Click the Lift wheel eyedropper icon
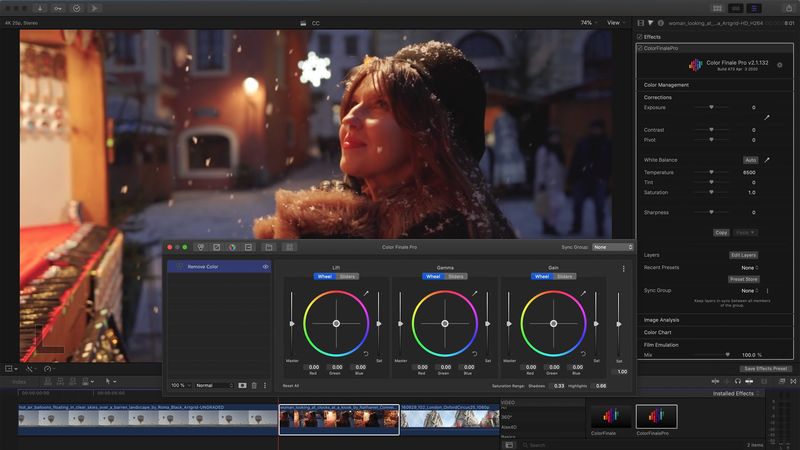The width and height of the screenshot is (800, 450). 366,293
